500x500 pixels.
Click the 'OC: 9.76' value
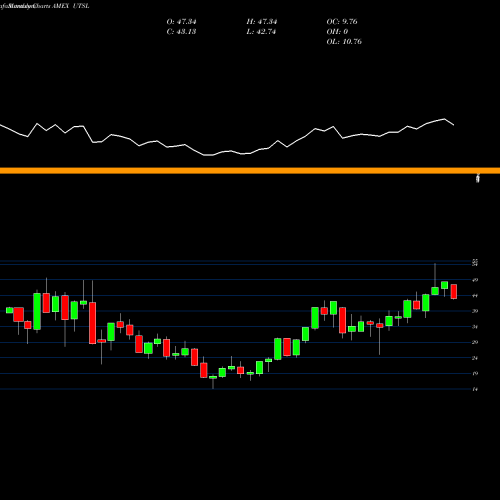pos(342,22)
